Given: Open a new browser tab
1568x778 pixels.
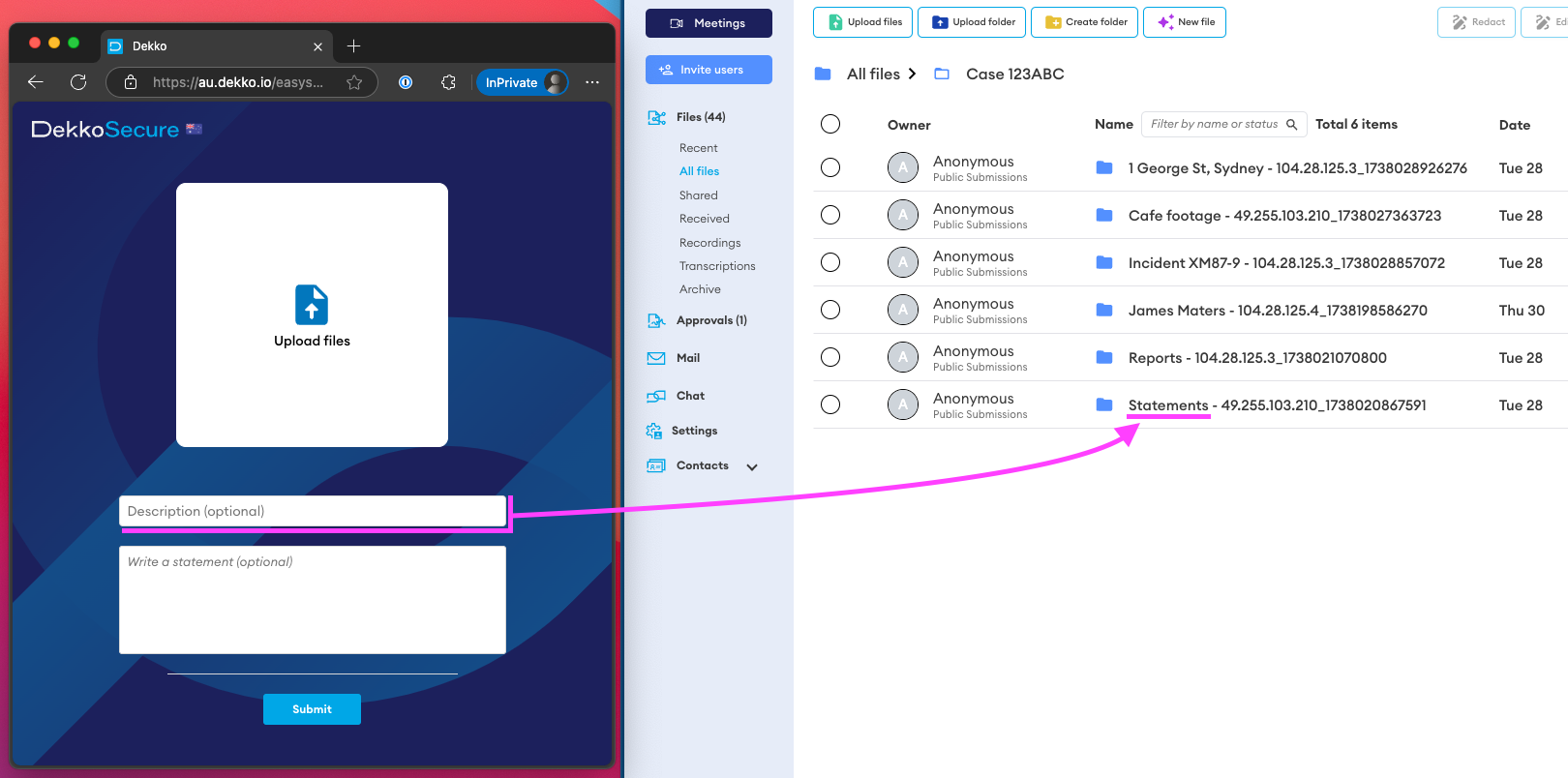Looking at the screenshot, I should coord(353,45).
